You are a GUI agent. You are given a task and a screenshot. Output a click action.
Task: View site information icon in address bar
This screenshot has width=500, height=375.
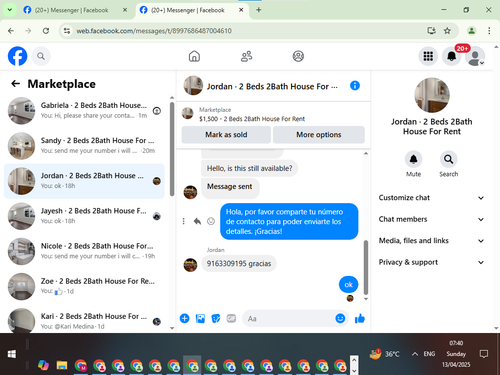tap(67, 31)
